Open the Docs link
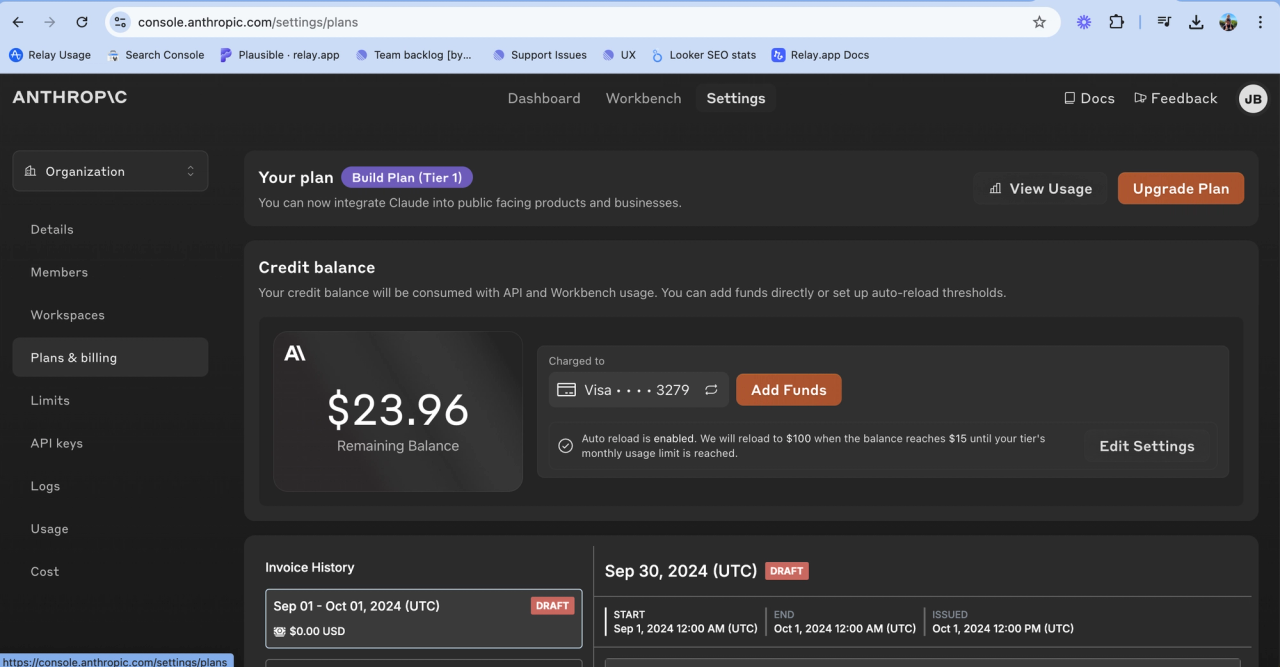 coord(1089,98)
